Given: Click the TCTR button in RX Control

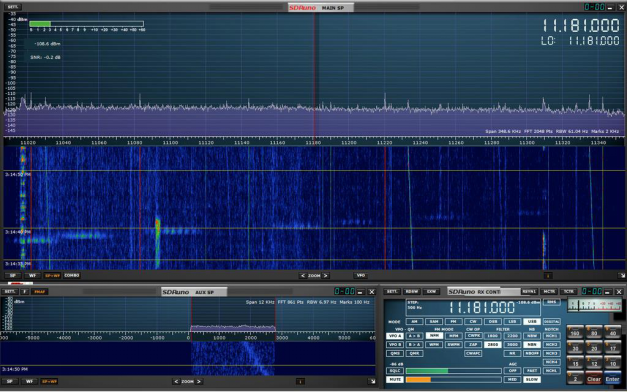Looking at the screenshot, I should [568, 291].
